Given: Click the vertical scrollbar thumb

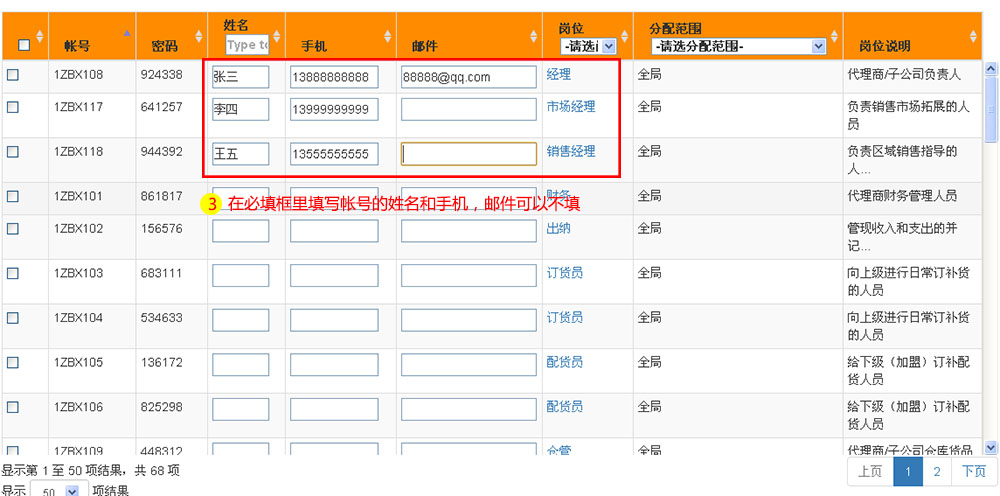Looking at the screenshot, I should pyautogui.click(x=990, y=108).
